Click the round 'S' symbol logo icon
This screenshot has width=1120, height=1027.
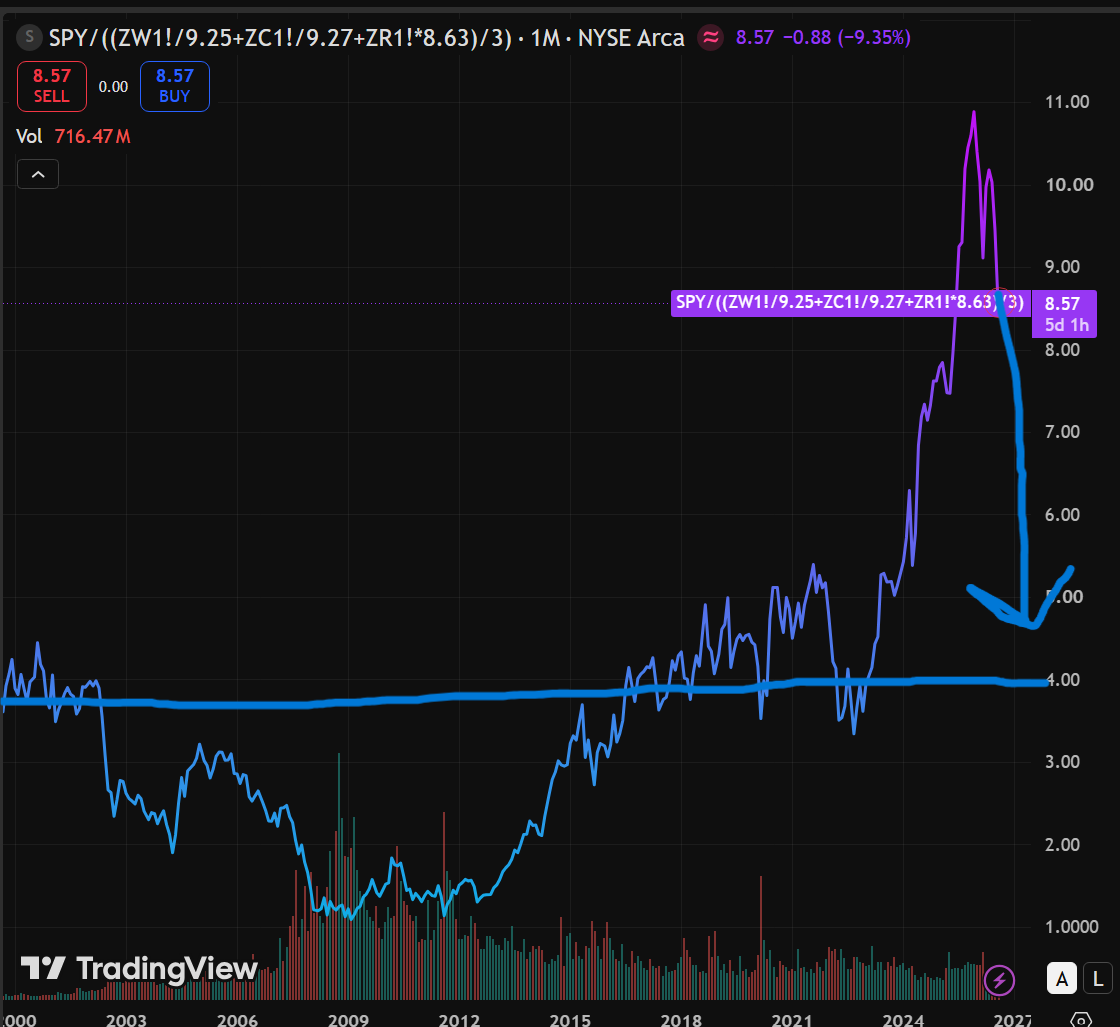point(29,36)
